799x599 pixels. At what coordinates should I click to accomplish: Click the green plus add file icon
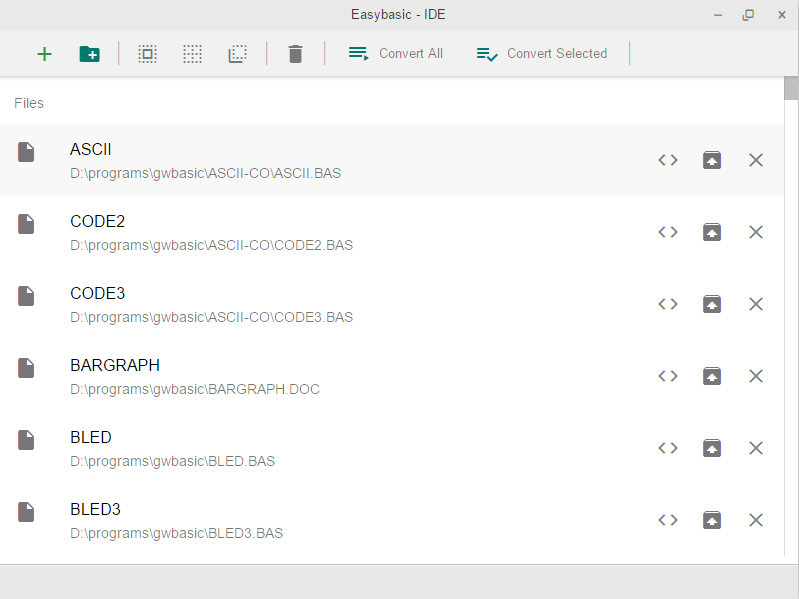click(45, 54)
